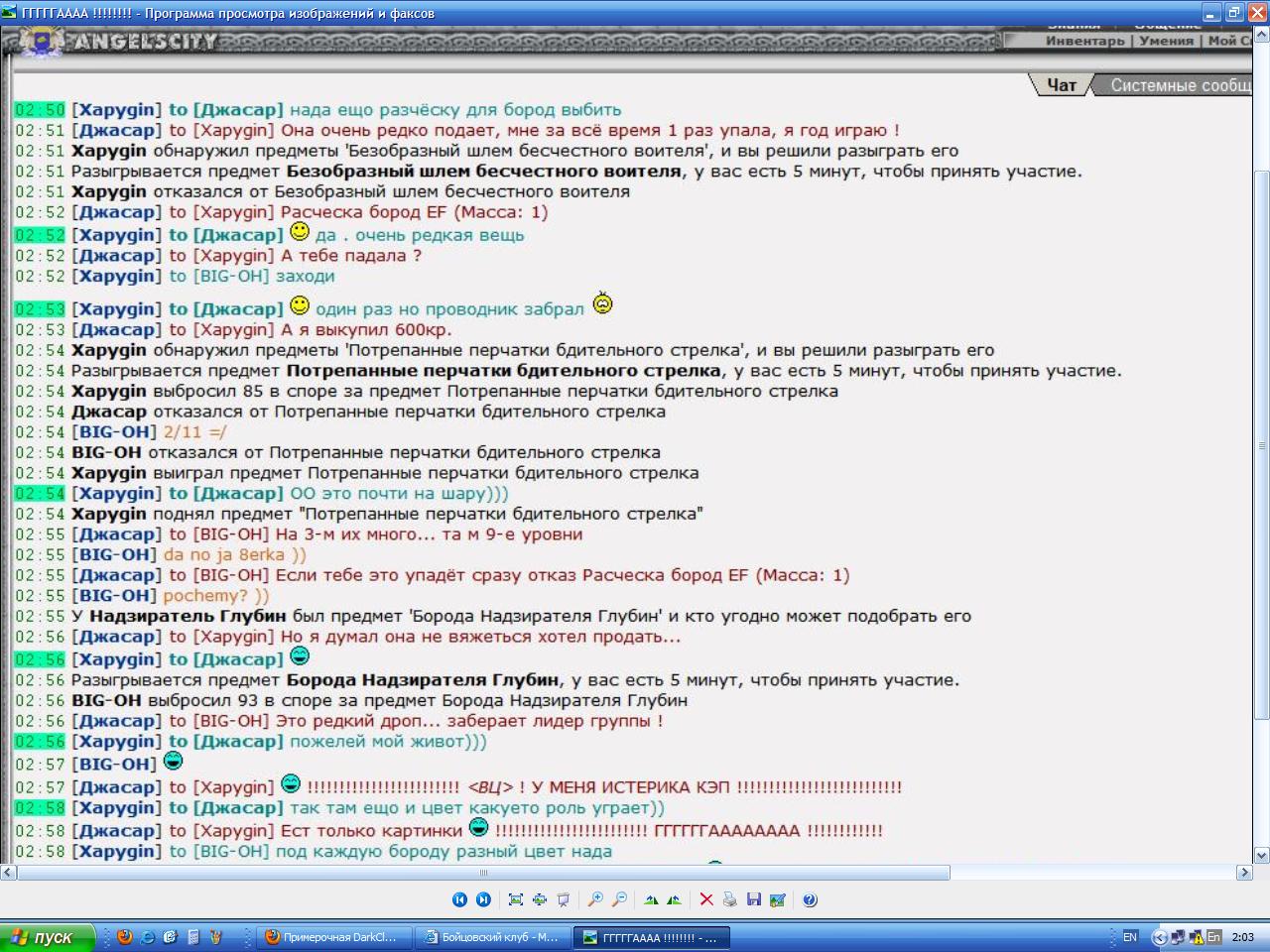Rotate the image counterclockwise
The height and width of the screenshot is (952, 1270).
coord(675,899)
